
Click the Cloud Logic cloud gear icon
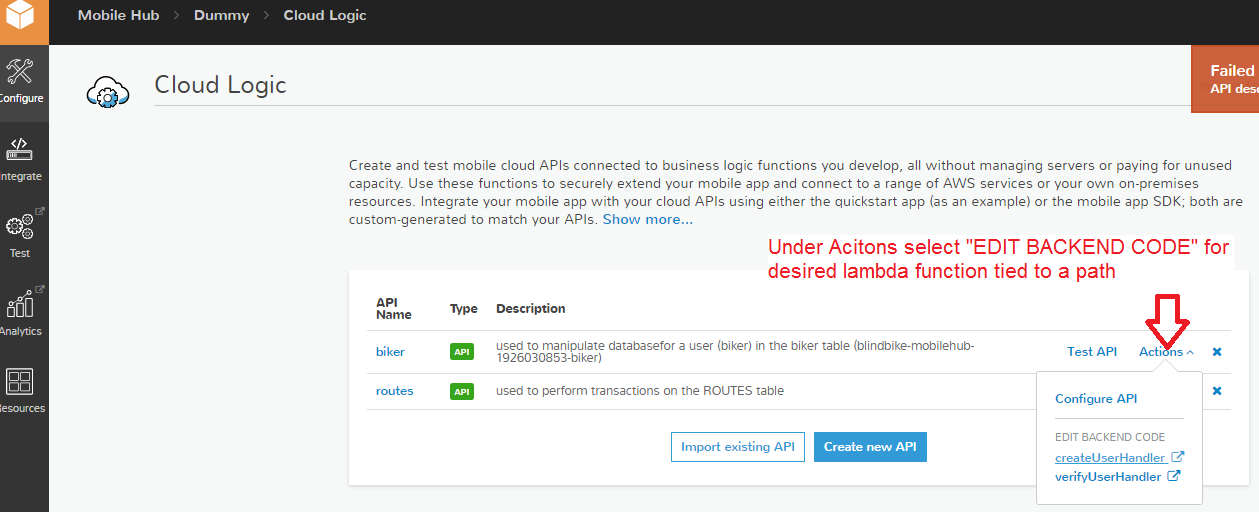point(107,91)
